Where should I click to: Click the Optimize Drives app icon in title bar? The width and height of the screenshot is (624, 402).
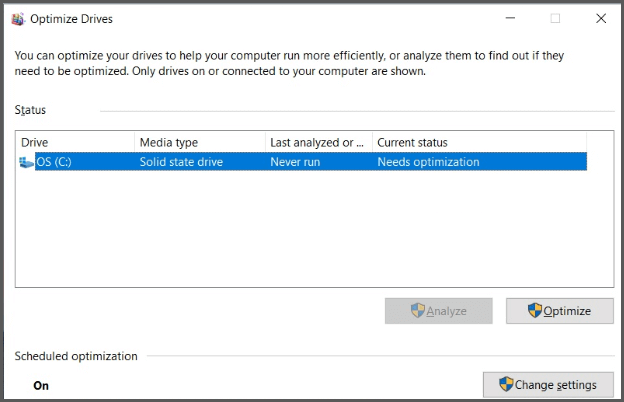coord(18,19)
